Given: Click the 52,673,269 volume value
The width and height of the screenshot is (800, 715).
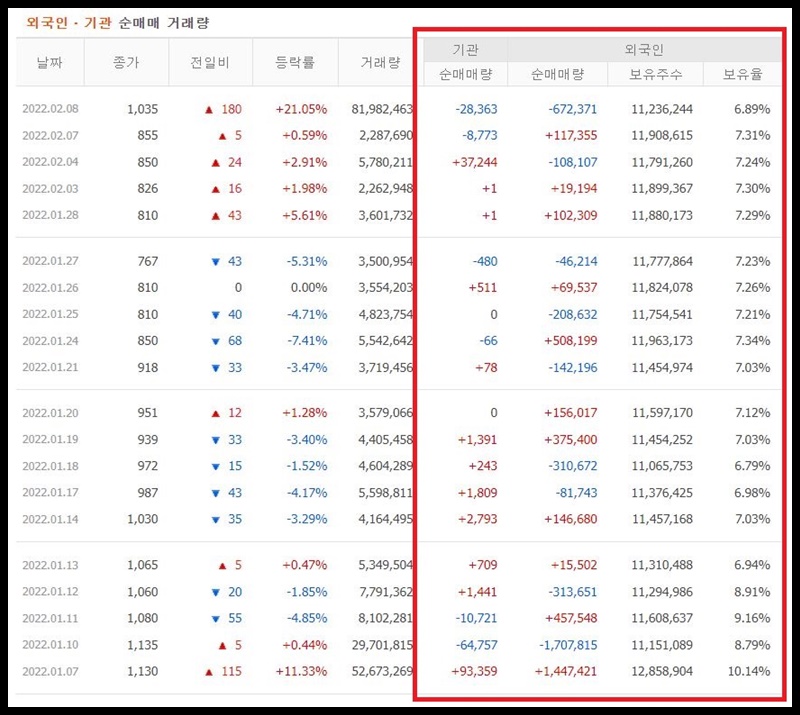Looking at the screenshot, I should pyautogui.click(x=382, y=671).
